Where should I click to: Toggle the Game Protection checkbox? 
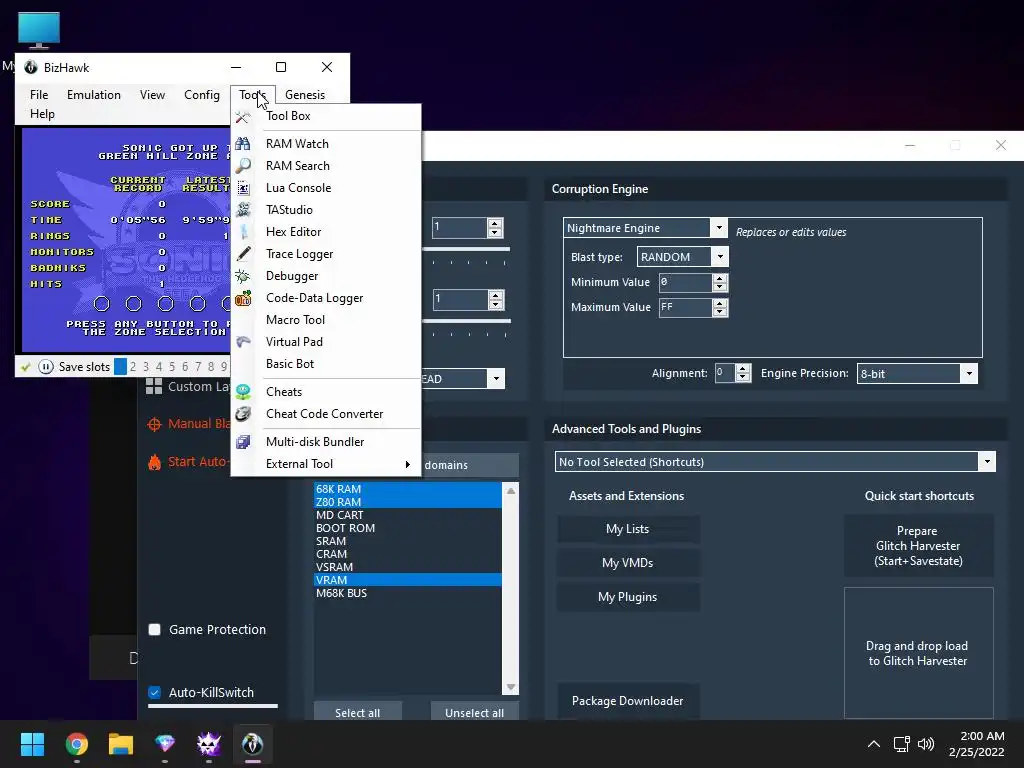pyautogui.click(x=155, y=630)
